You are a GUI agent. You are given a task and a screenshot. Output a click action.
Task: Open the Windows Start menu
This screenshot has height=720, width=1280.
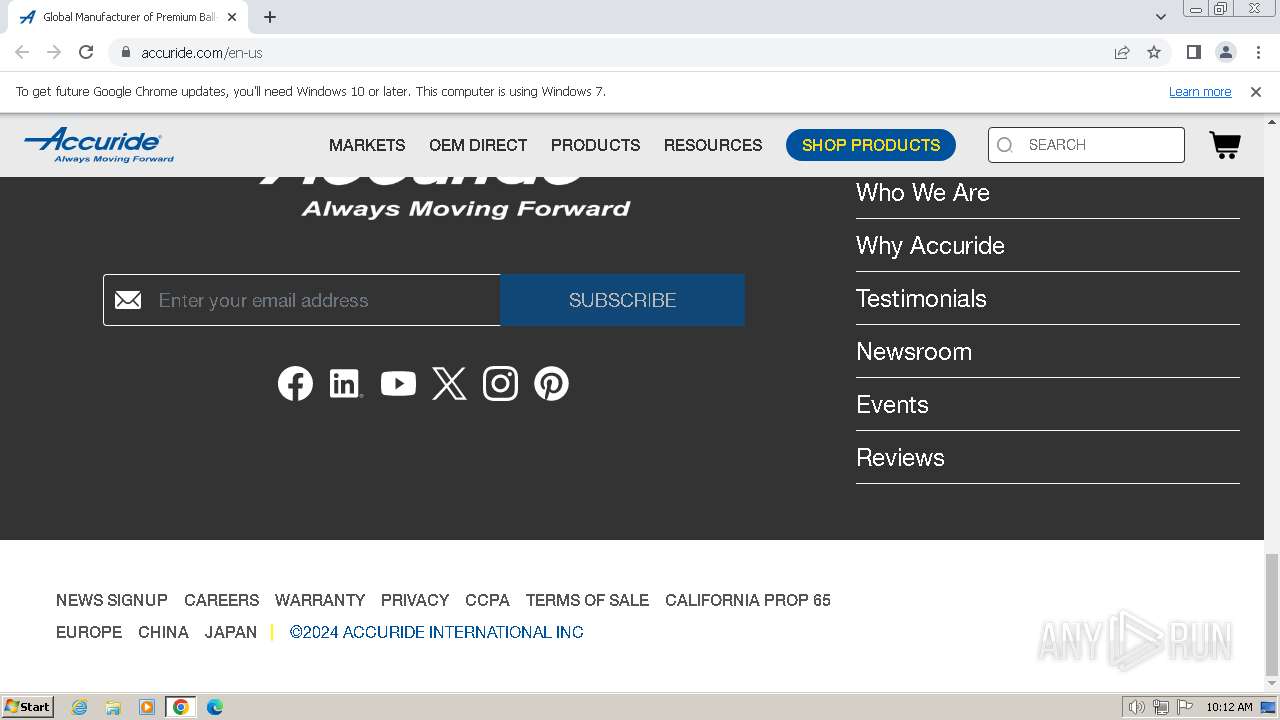[x=28, y=707]
